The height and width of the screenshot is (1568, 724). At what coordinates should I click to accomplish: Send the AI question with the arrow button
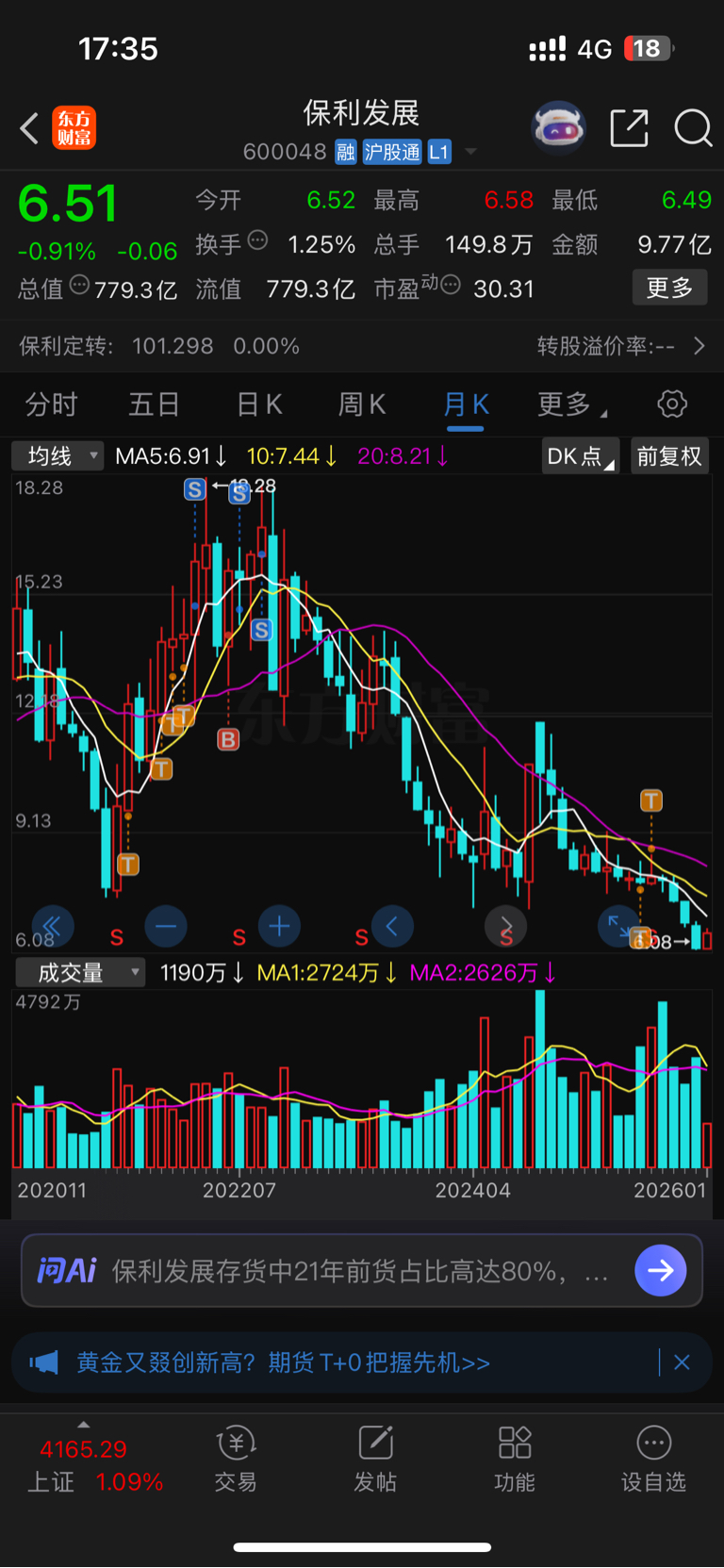tap(661, 1271)
